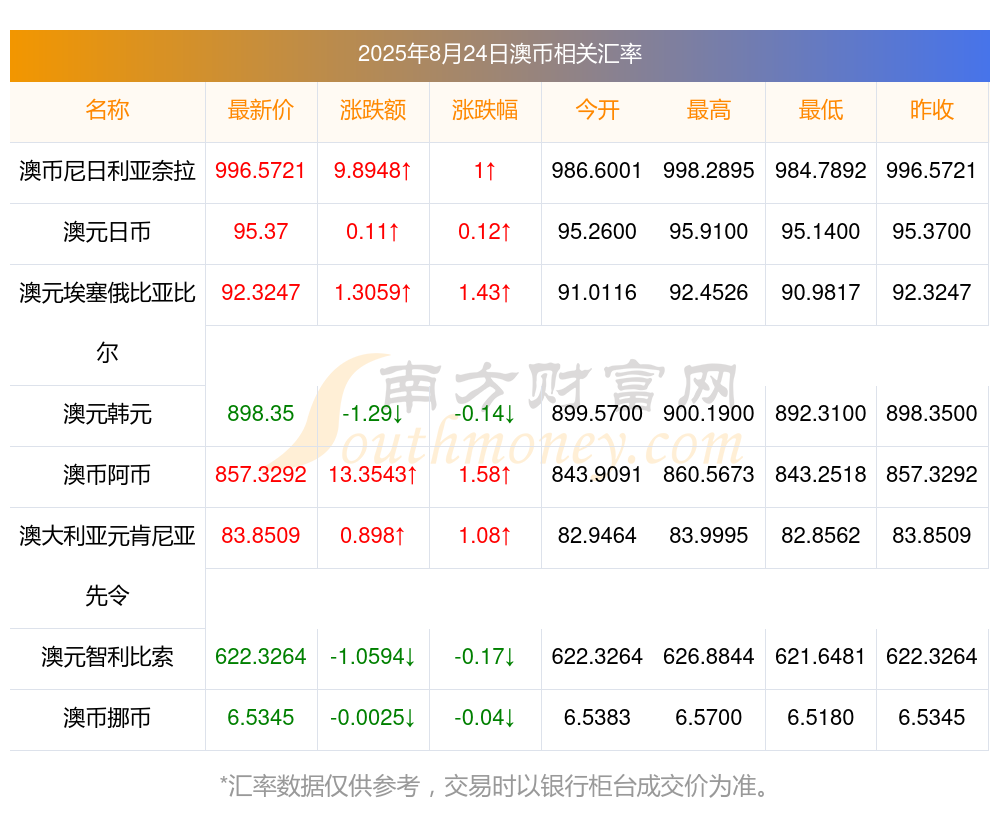
Task: Click the 涨跌幅 column header
Action: (485, 110)
